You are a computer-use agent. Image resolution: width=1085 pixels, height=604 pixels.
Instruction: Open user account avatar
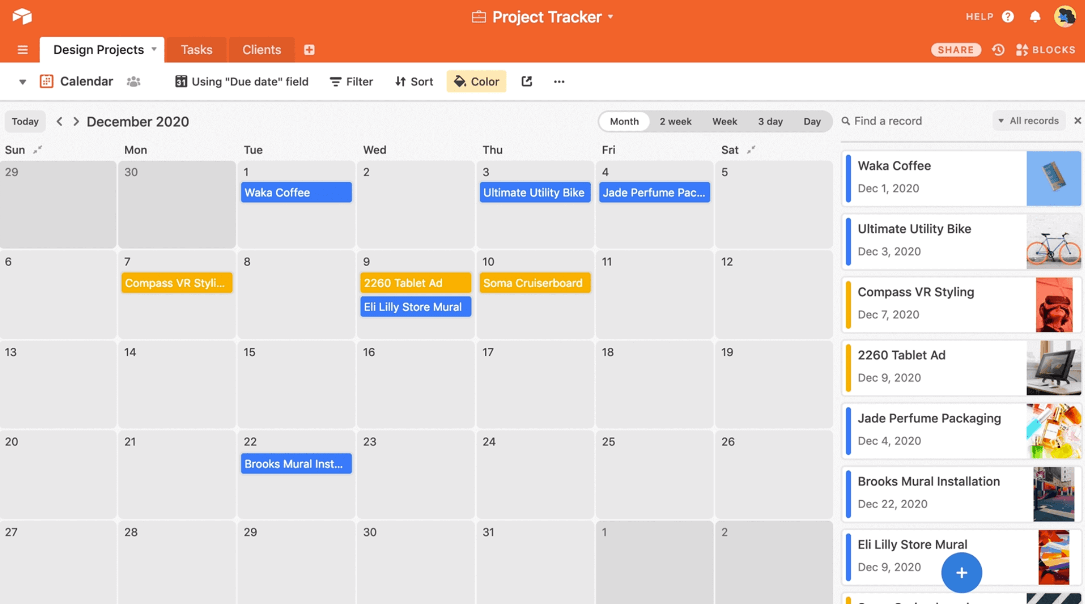(x=1065, y=16)
